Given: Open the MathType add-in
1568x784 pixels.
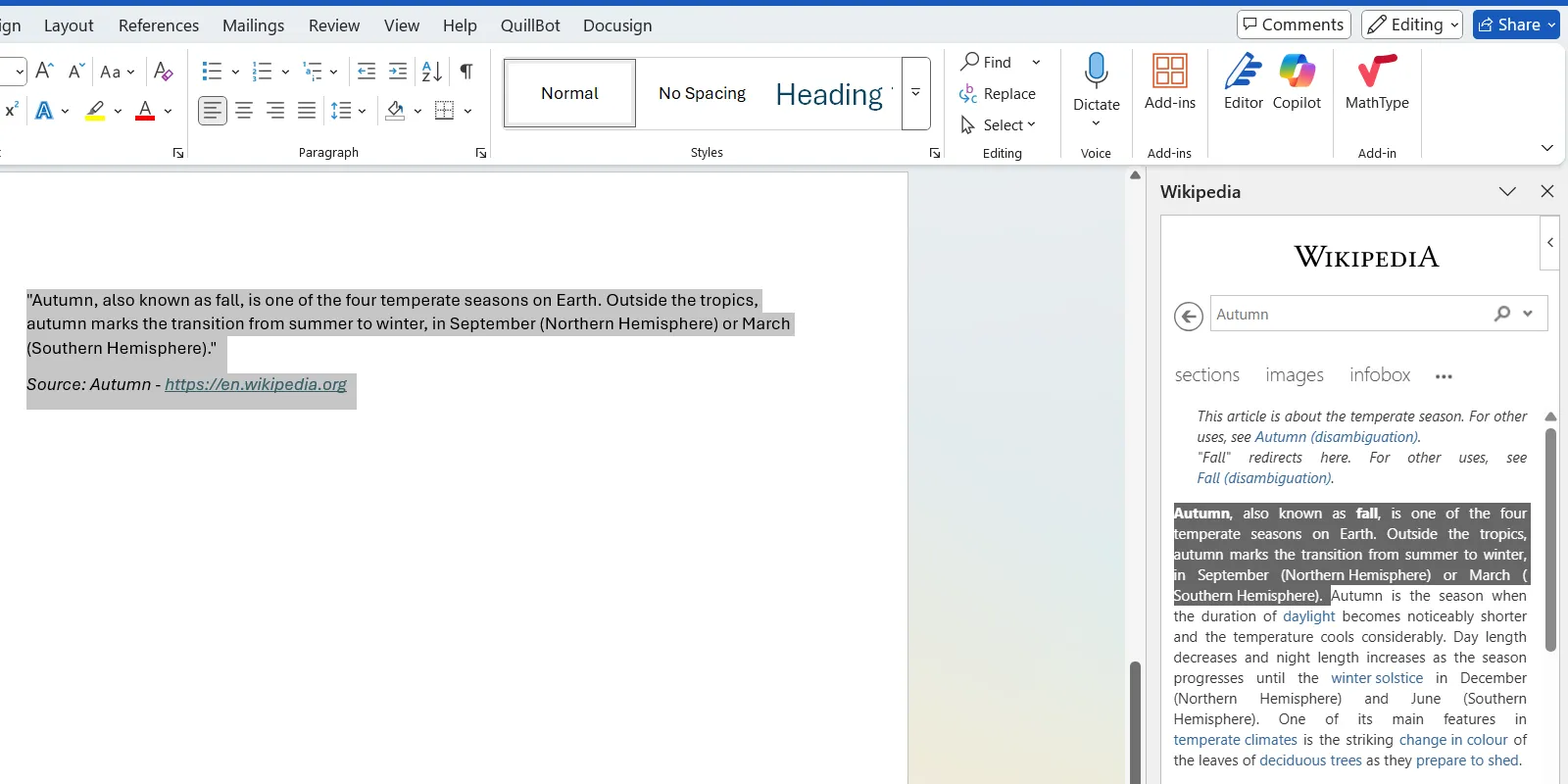Looking at the screenshot, I should pos(1376,82).
